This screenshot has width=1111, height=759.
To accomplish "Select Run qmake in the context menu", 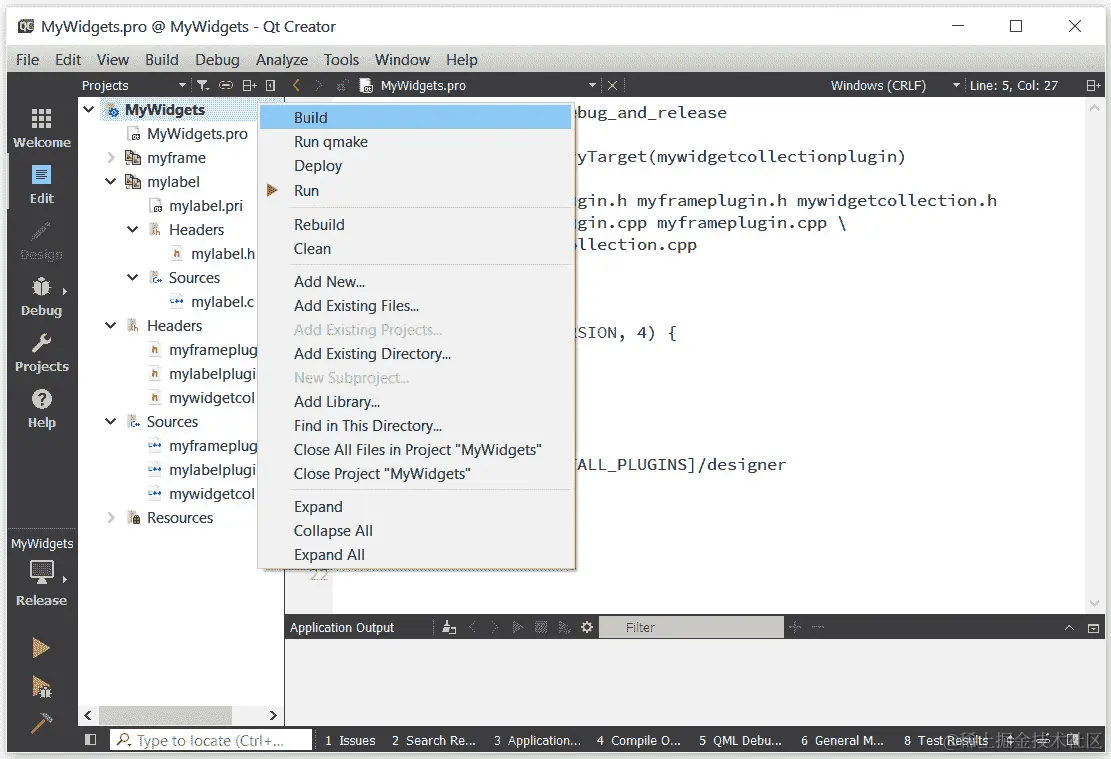I will (415, 142).
